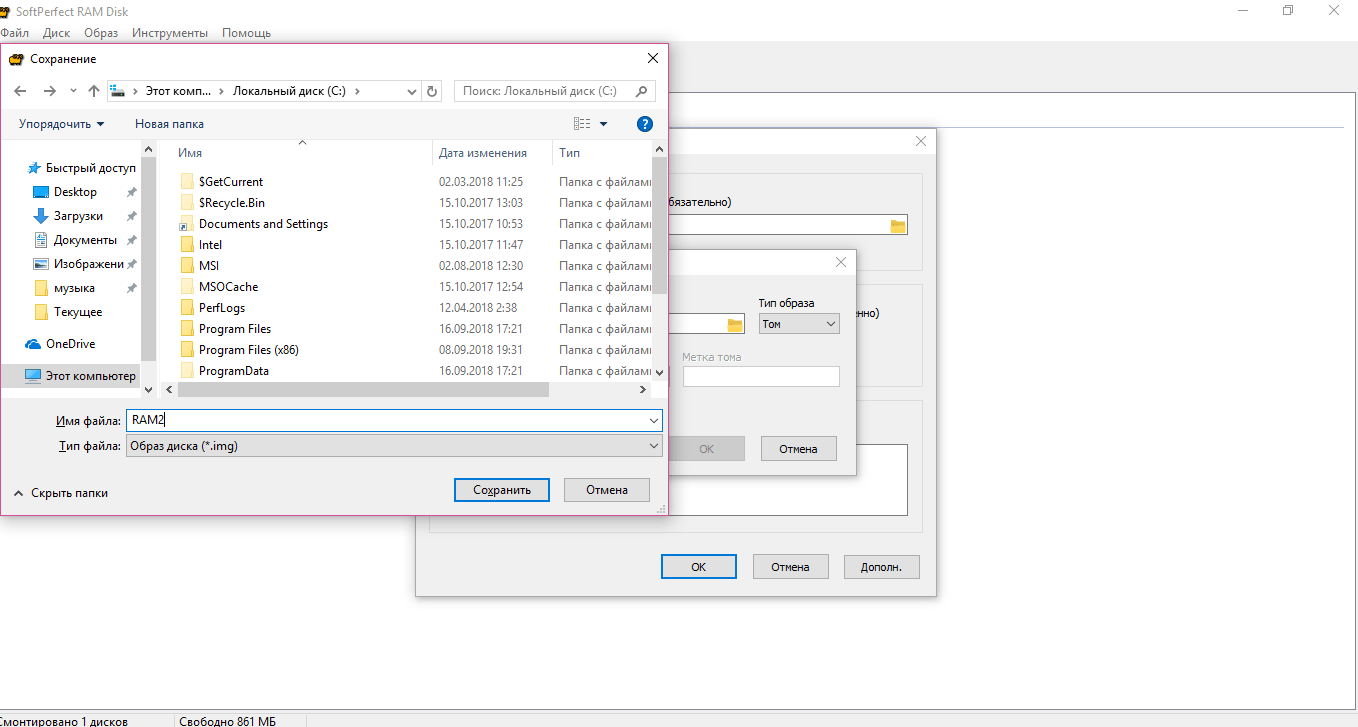Select the Intel folder
This screenshot has height=727, width=1358.
[x=210, y=245]
